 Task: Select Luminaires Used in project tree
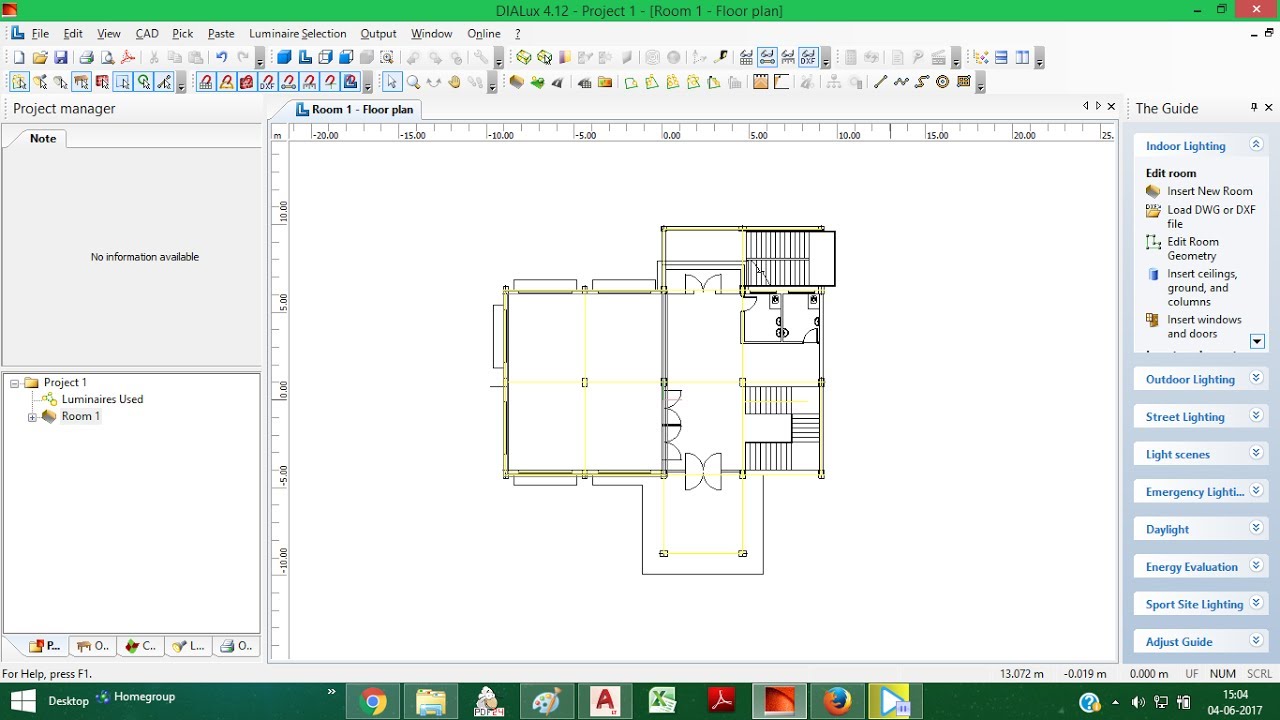[102, 399]
